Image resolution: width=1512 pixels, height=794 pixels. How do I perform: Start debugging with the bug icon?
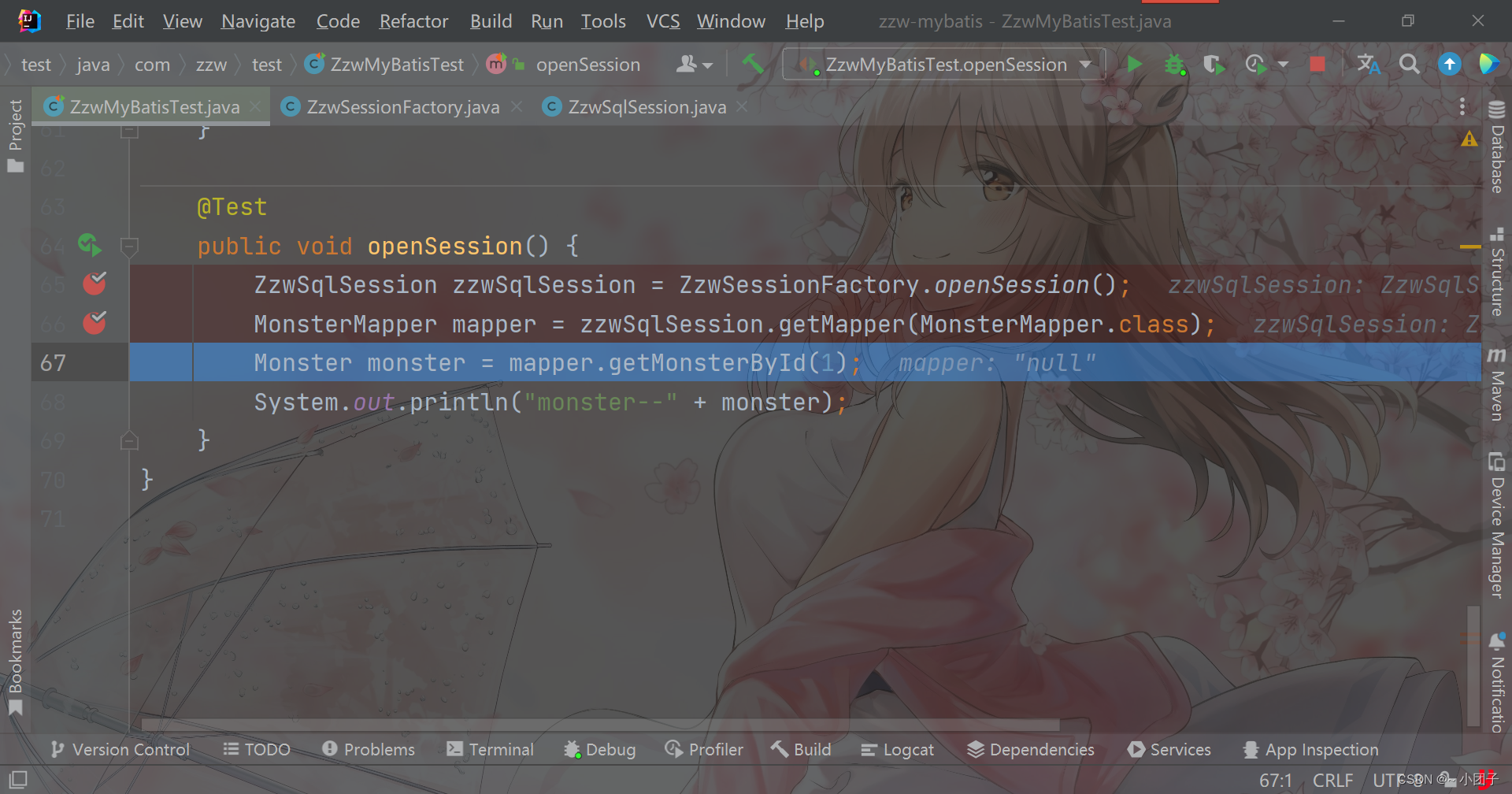coord(1175,64)
